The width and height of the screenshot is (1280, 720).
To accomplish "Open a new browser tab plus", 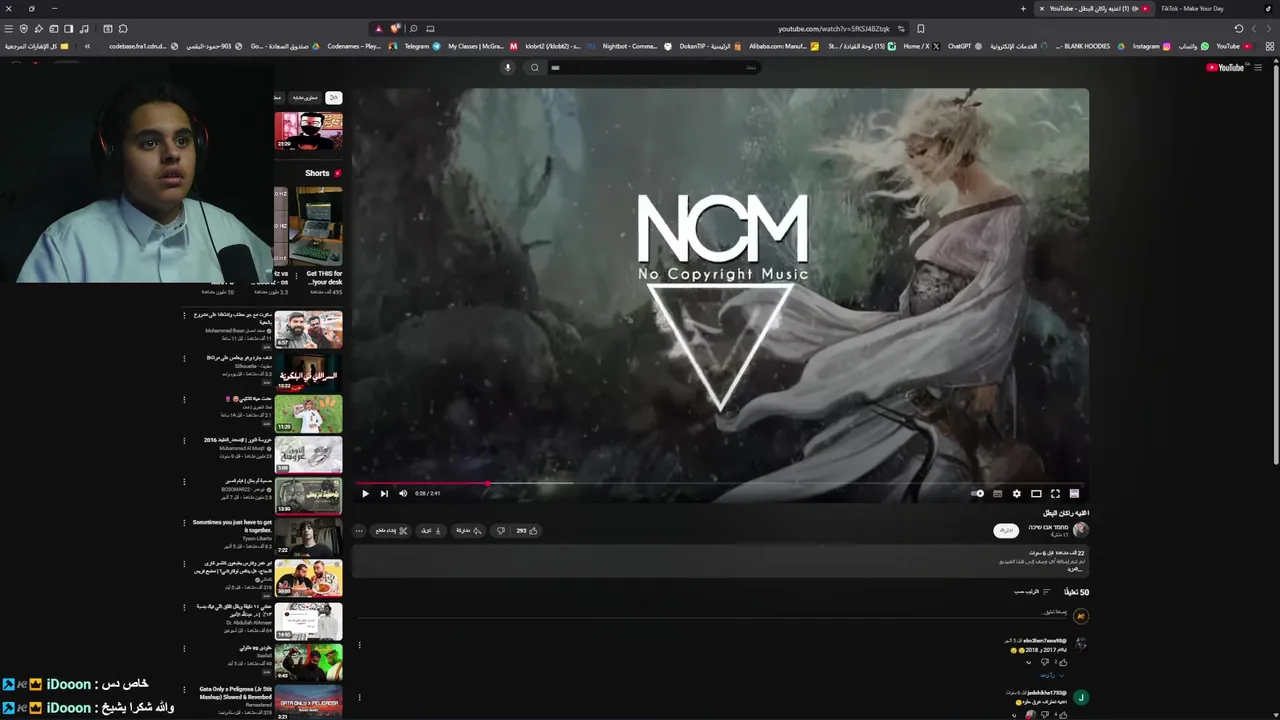I will click(x=1023, y=8).
